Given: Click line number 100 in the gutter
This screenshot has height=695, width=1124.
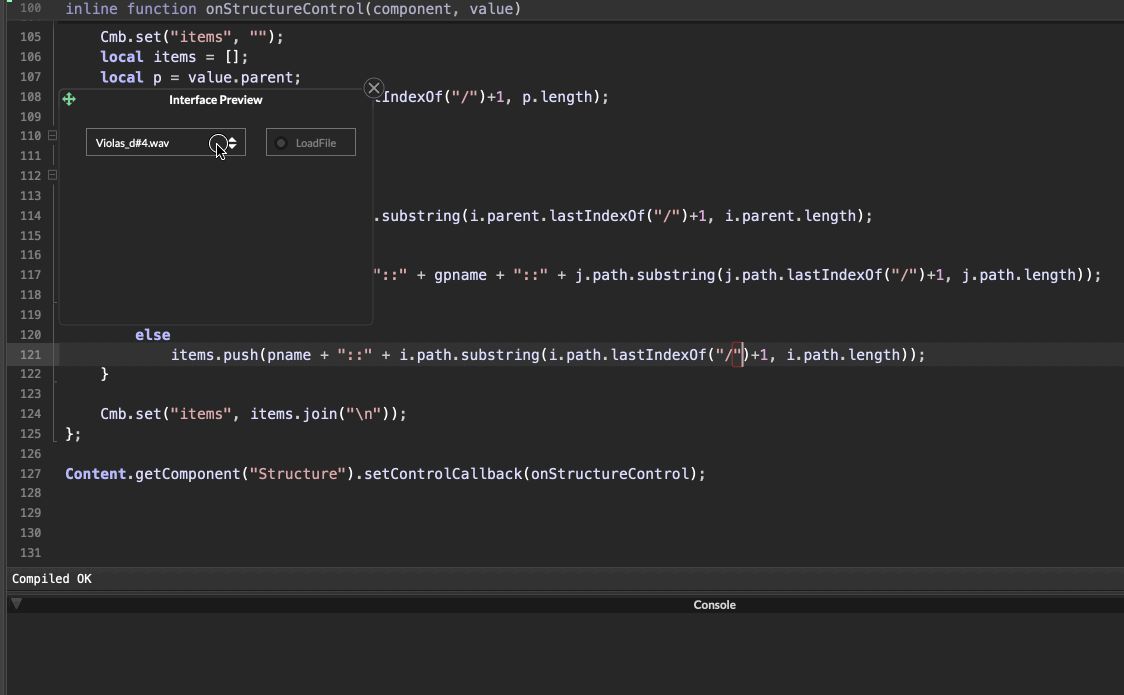Looking at the screenshot, I should (x=30, y=9).
